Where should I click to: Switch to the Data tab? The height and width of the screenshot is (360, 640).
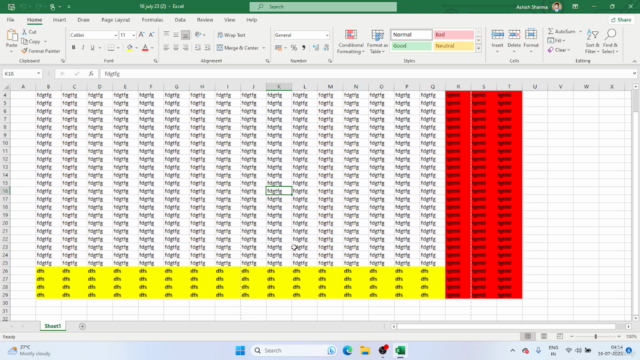(x=180, y=20)
